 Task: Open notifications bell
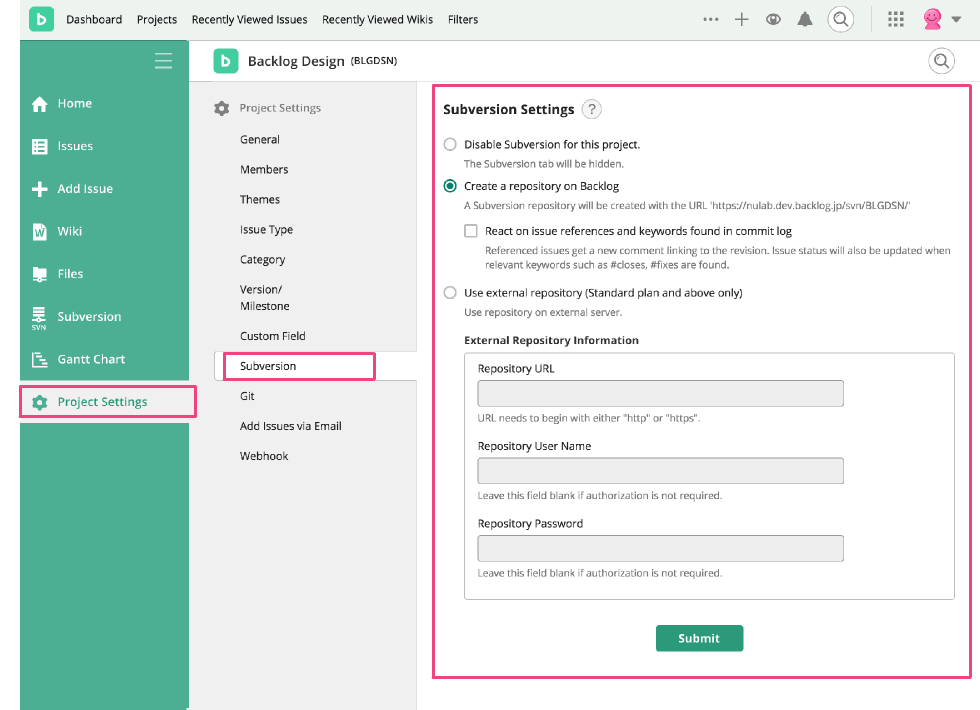(805, 19)
